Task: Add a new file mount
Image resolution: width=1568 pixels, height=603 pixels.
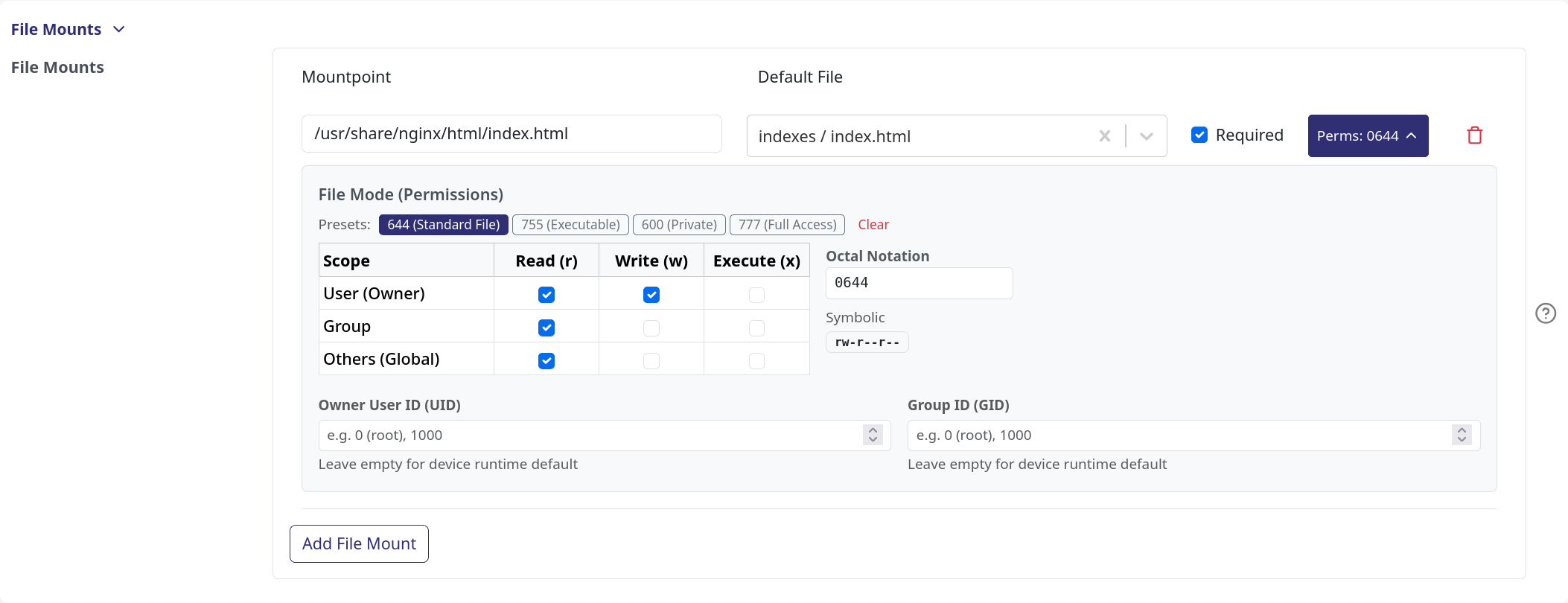Action: pos(359,543)
